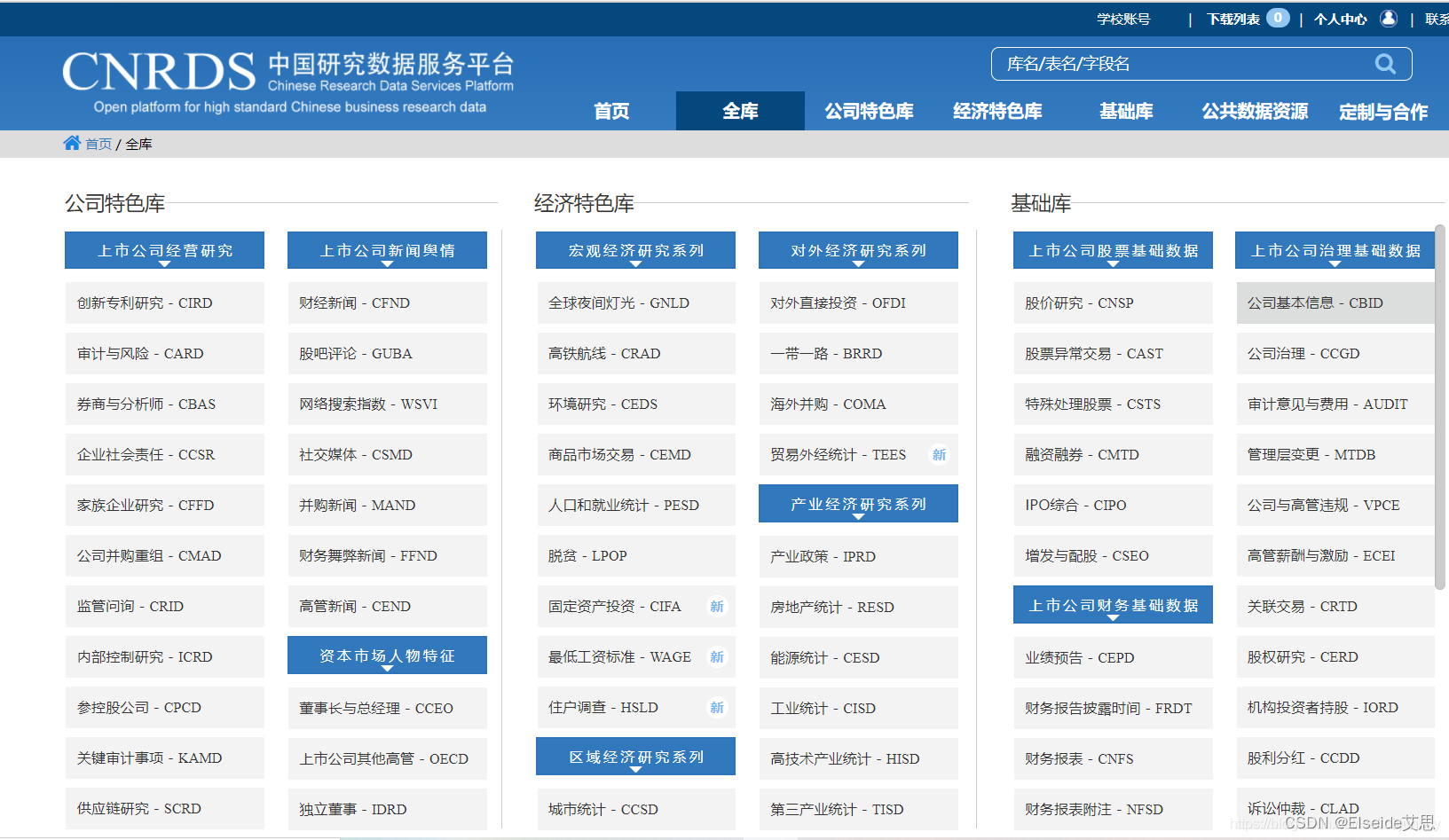1449x840 pixels.
Task: Click the 学校账号 link
Action: point(1123,19)
